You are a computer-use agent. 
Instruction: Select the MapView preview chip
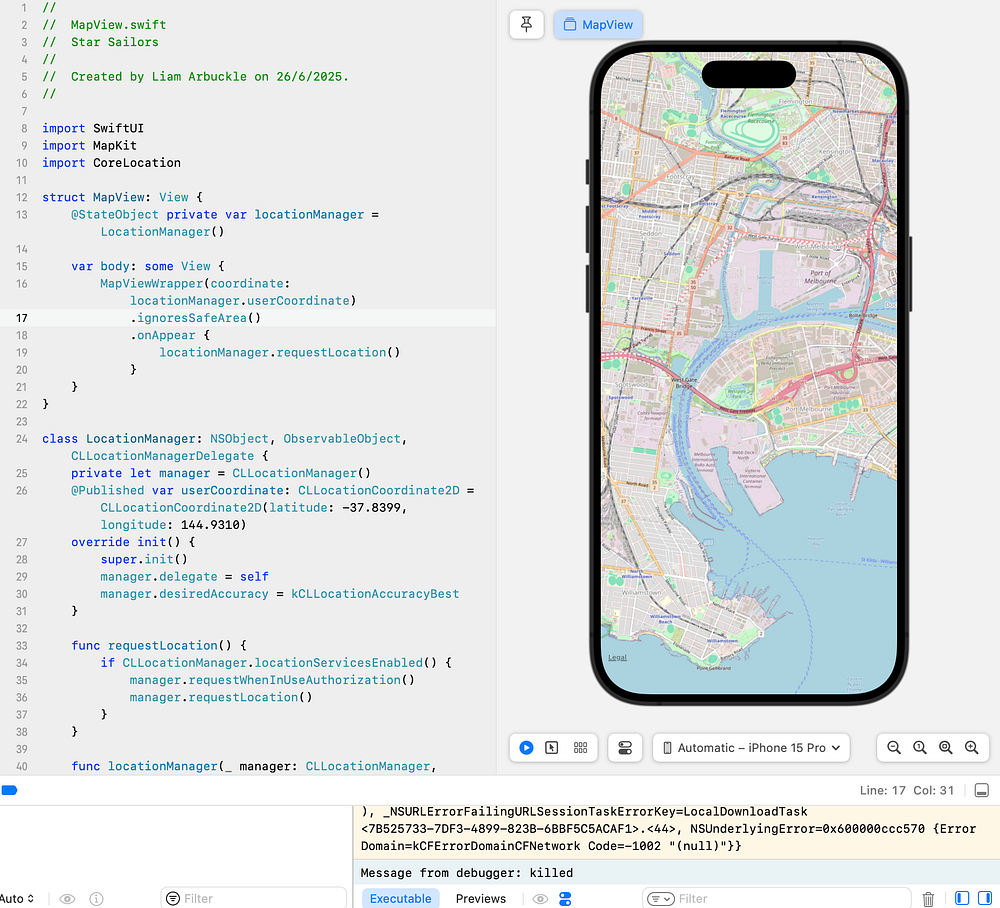coord(598,25)
